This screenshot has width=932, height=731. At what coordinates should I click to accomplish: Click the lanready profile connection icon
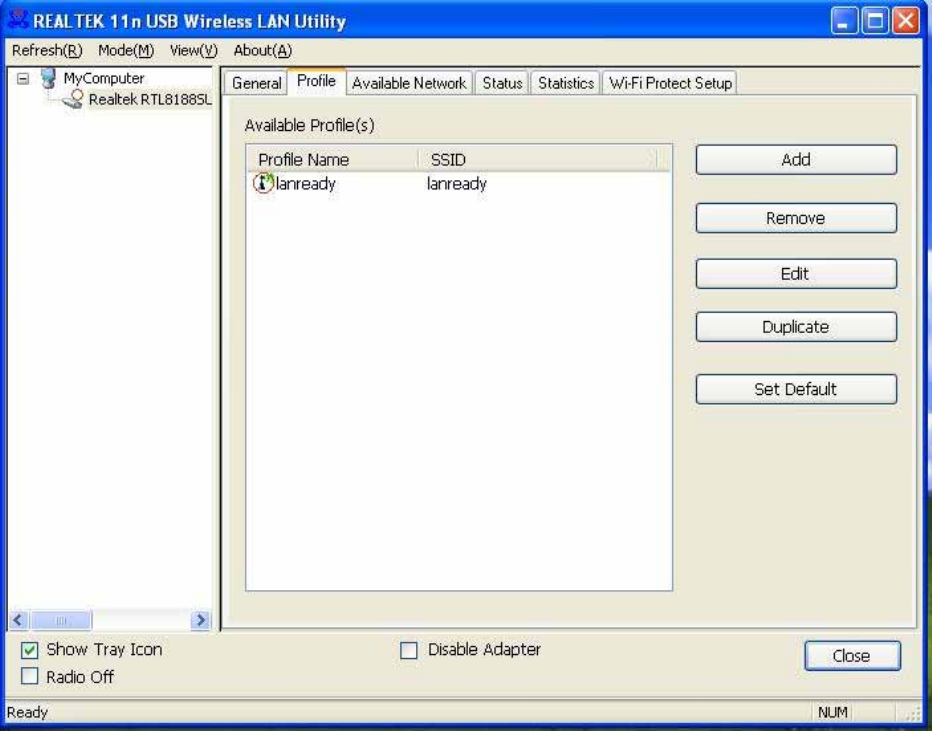coord(263,183)
